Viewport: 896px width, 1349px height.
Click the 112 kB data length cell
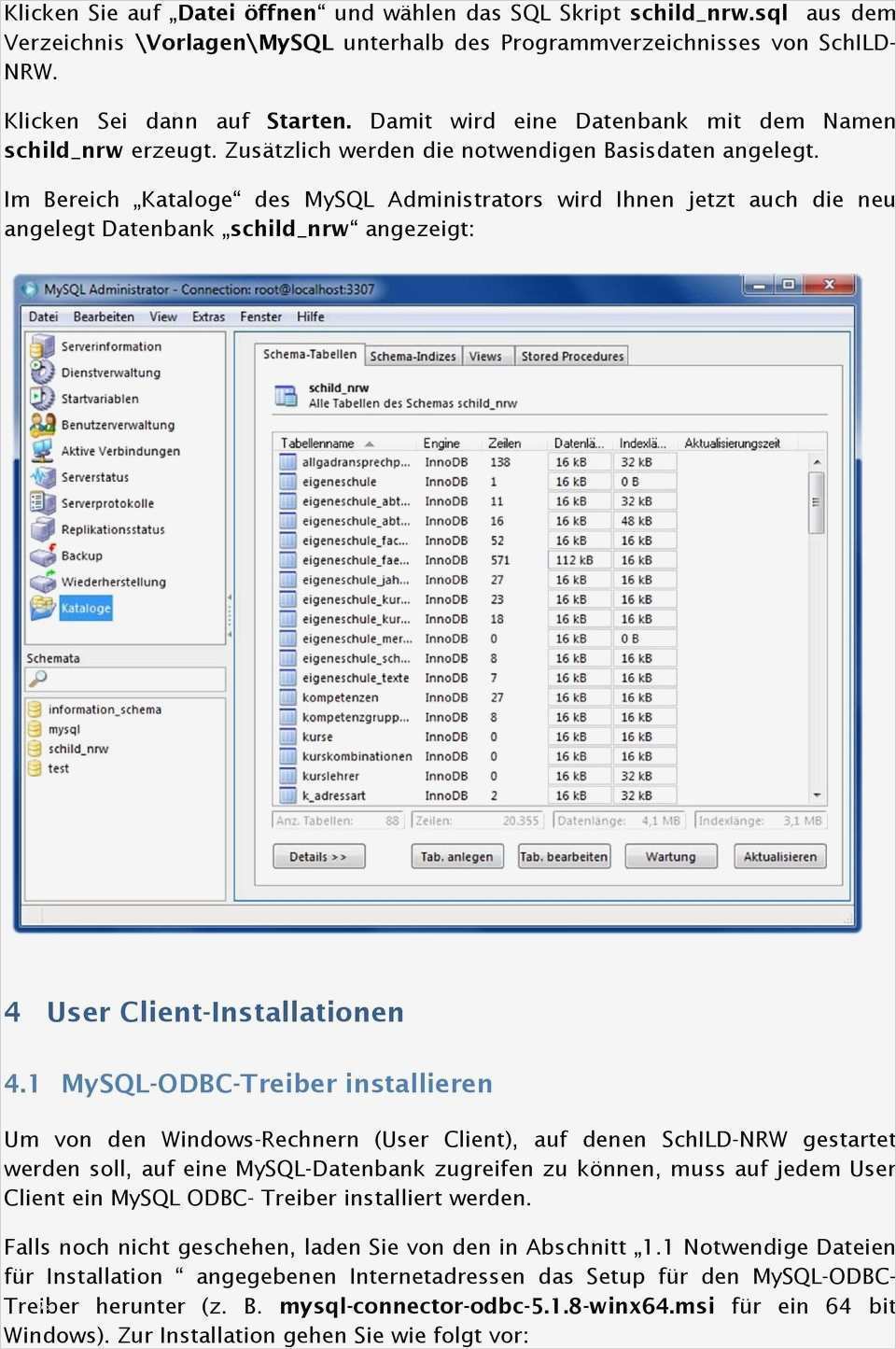point(580,560)
